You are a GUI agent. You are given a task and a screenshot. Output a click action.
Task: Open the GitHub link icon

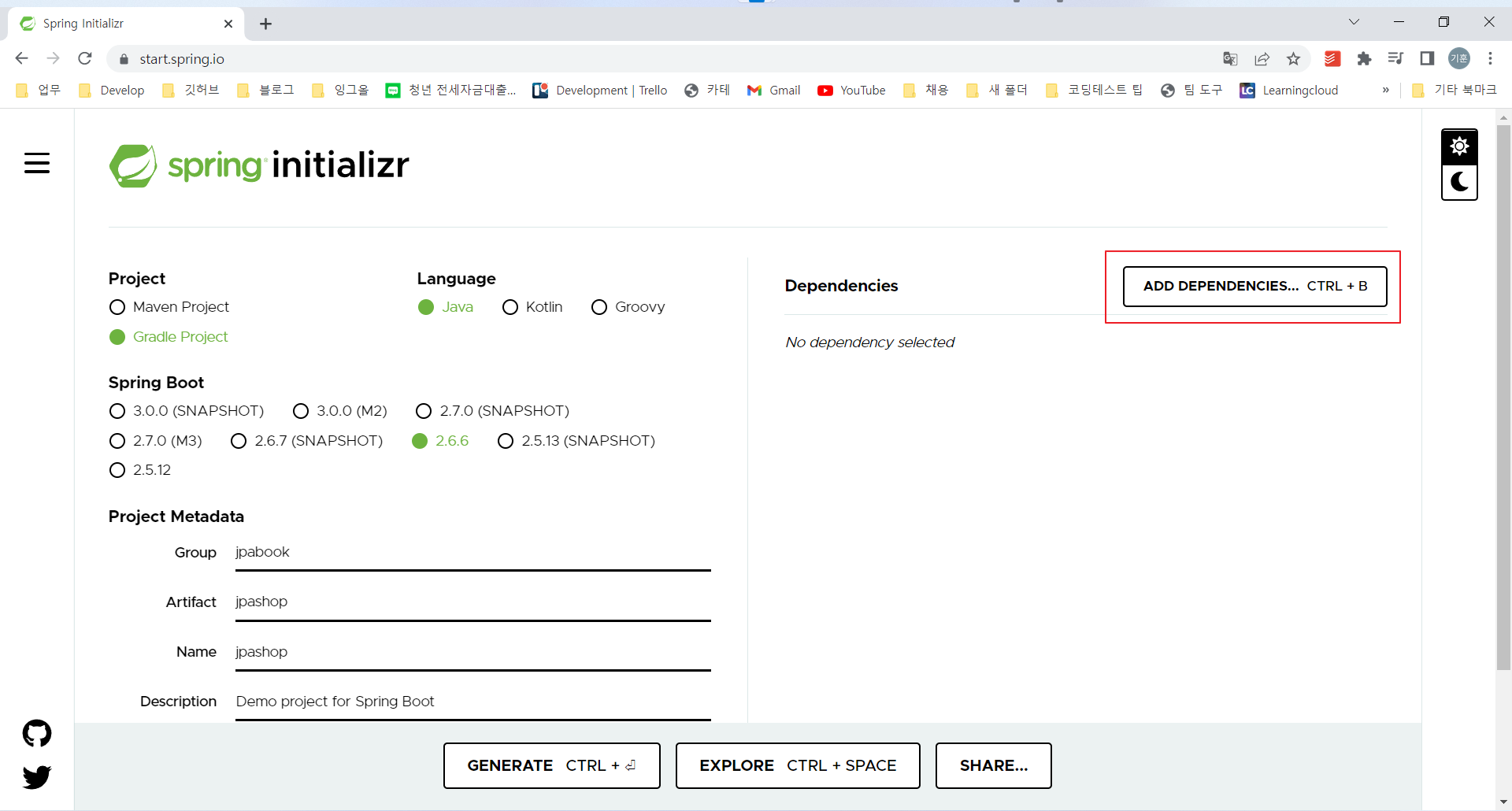tap(37, 733)
